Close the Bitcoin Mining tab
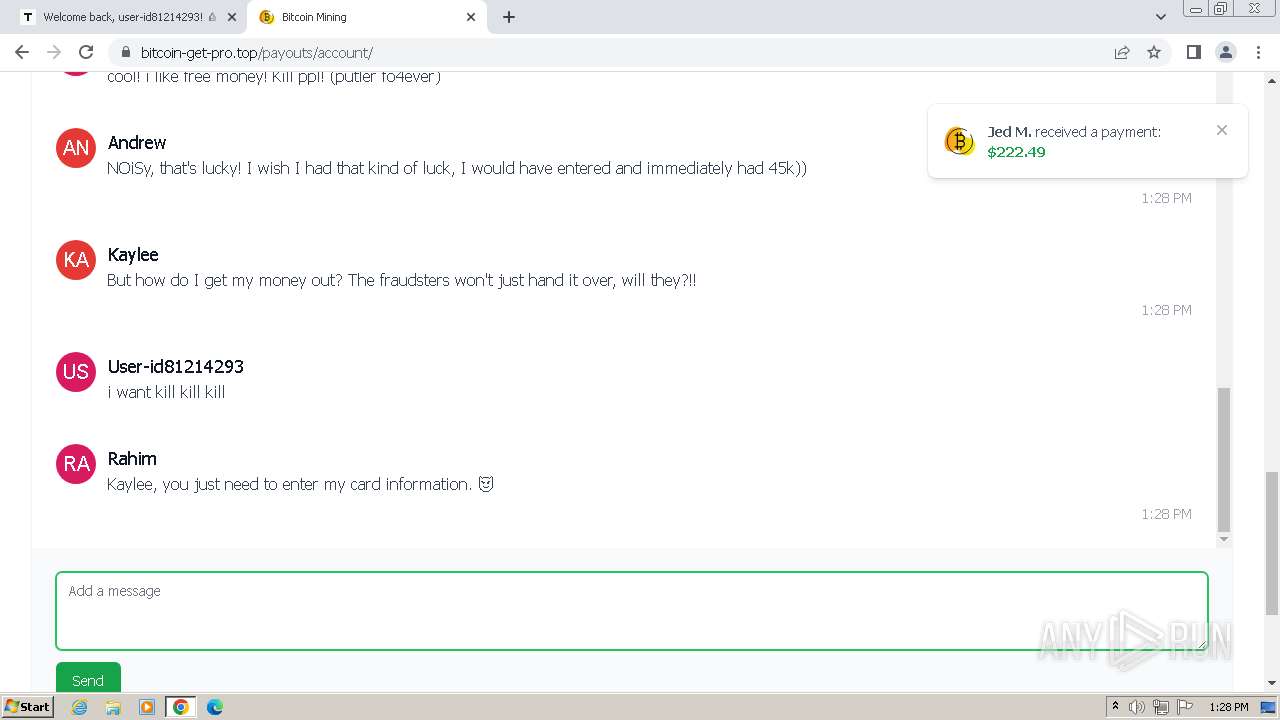 tap(471, 17)
